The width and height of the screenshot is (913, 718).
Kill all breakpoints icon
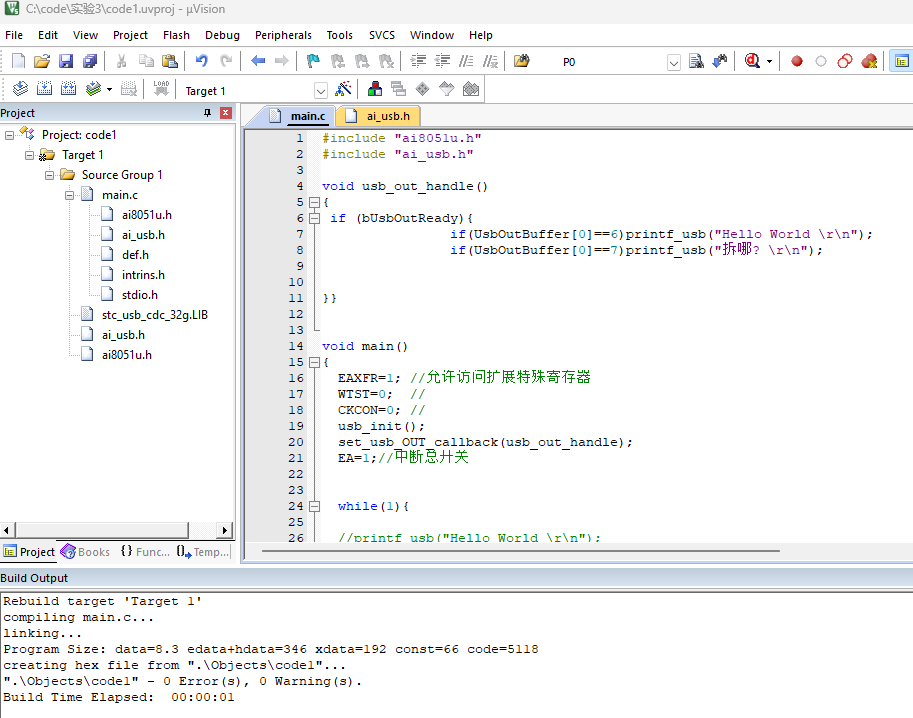[869, 61]
